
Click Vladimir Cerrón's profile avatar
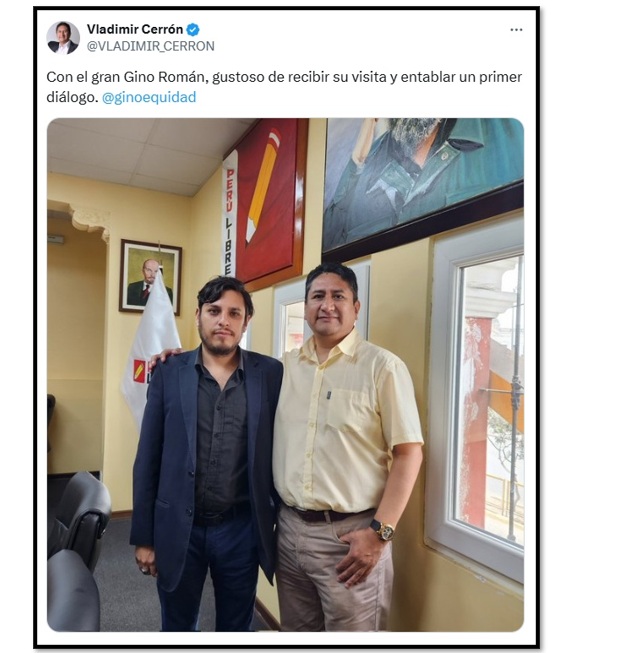click(63, 38)
